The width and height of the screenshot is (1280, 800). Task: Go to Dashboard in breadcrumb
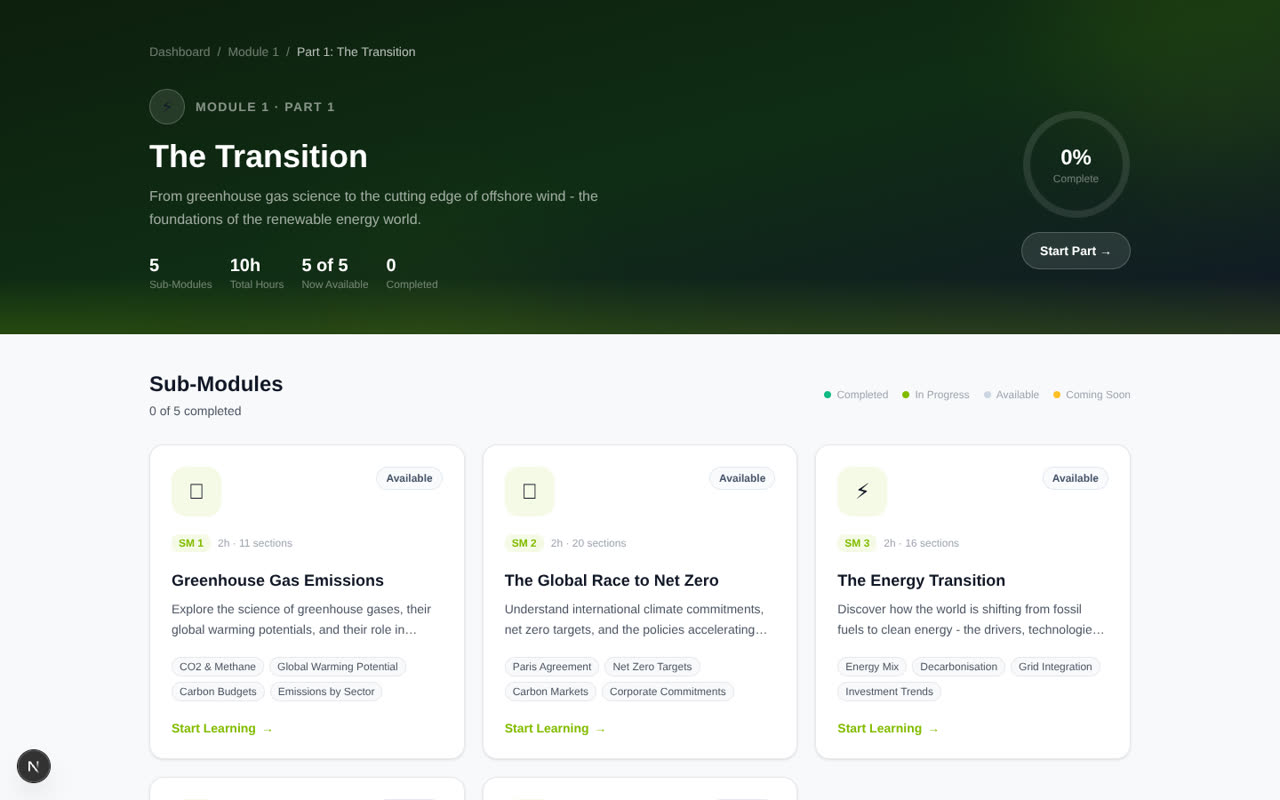click(x=180, y=52)
